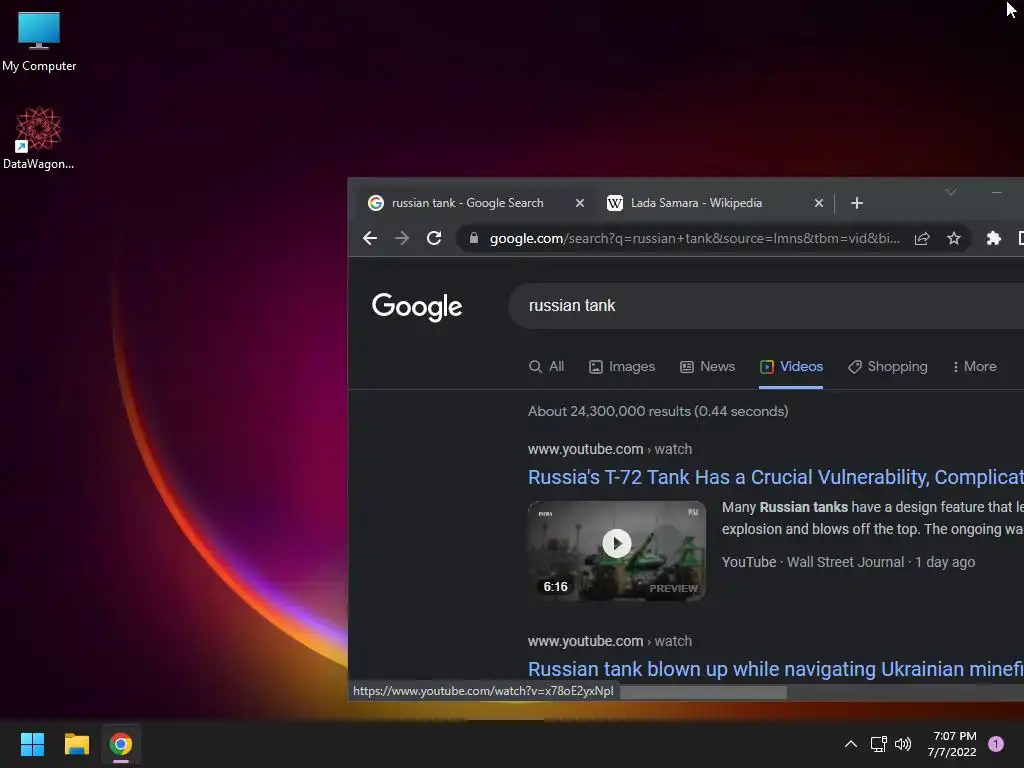1024x768 pixels.
Task: Switch to All search results
Action: pos(547,367)
